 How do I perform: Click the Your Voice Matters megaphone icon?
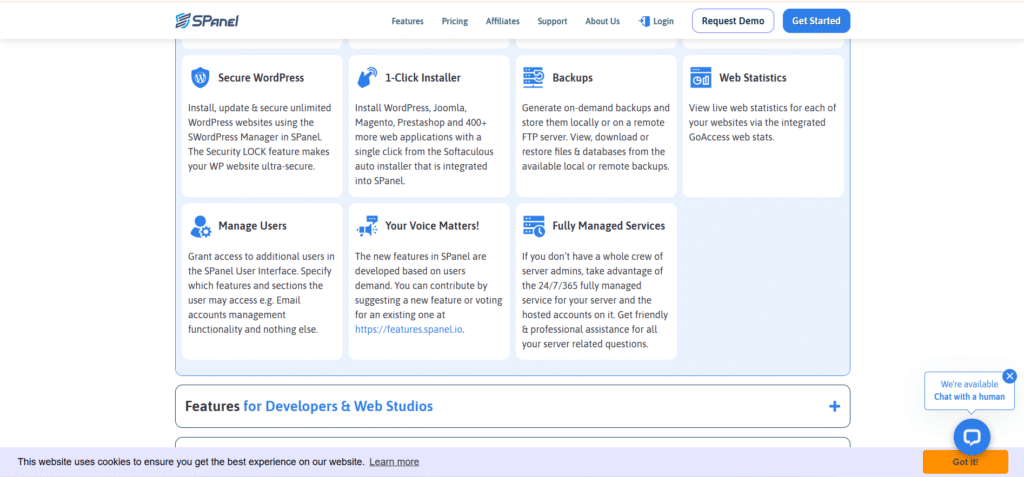point(367,226)
